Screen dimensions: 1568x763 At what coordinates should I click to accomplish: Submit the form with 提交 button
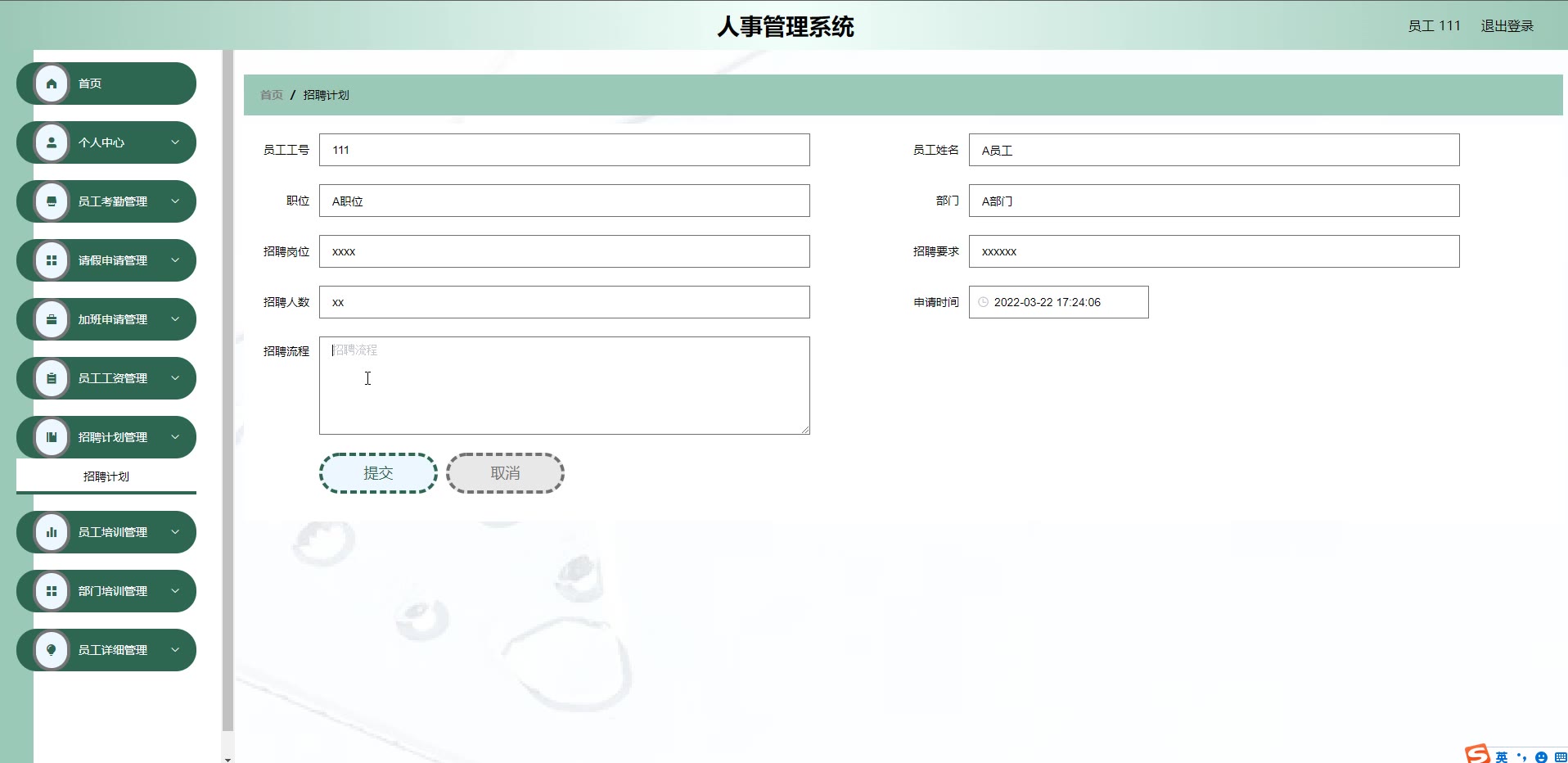click(x=378, y=473)
